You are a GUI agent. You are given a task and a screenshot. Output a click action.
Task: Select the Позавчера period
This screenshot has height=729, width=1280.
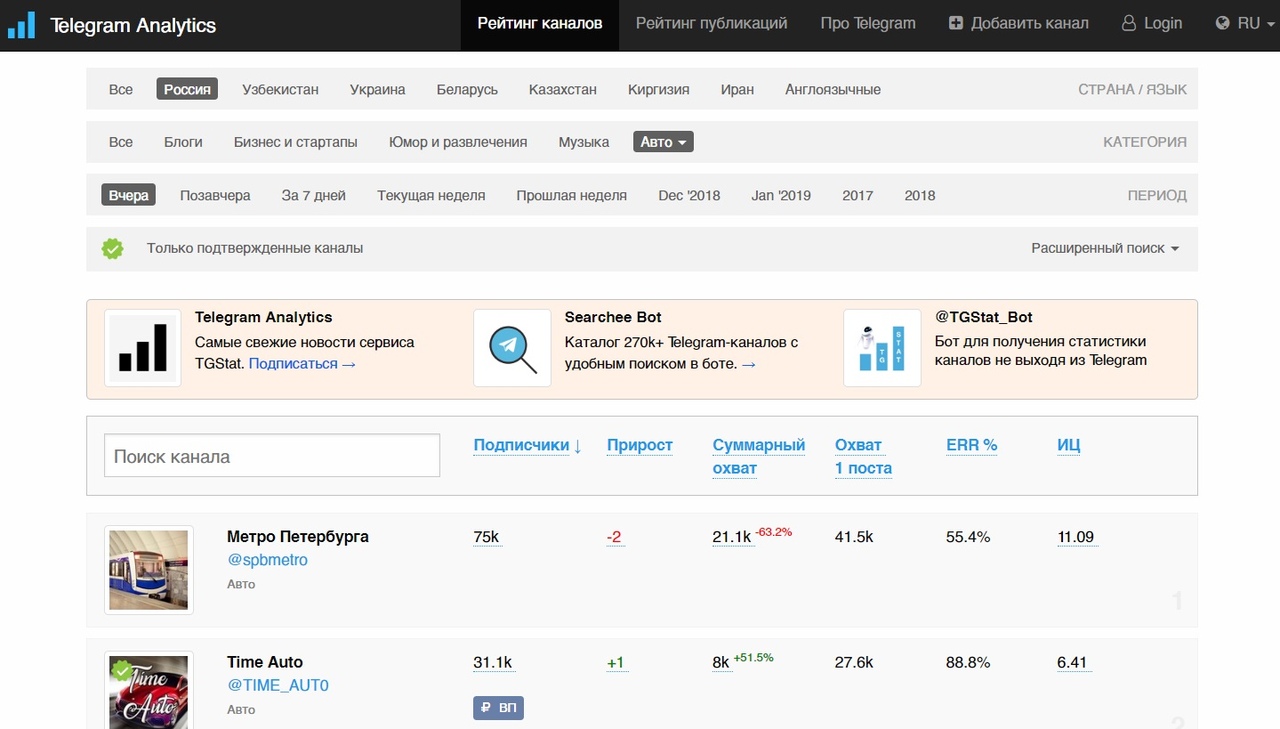click(x=215, y=195)
